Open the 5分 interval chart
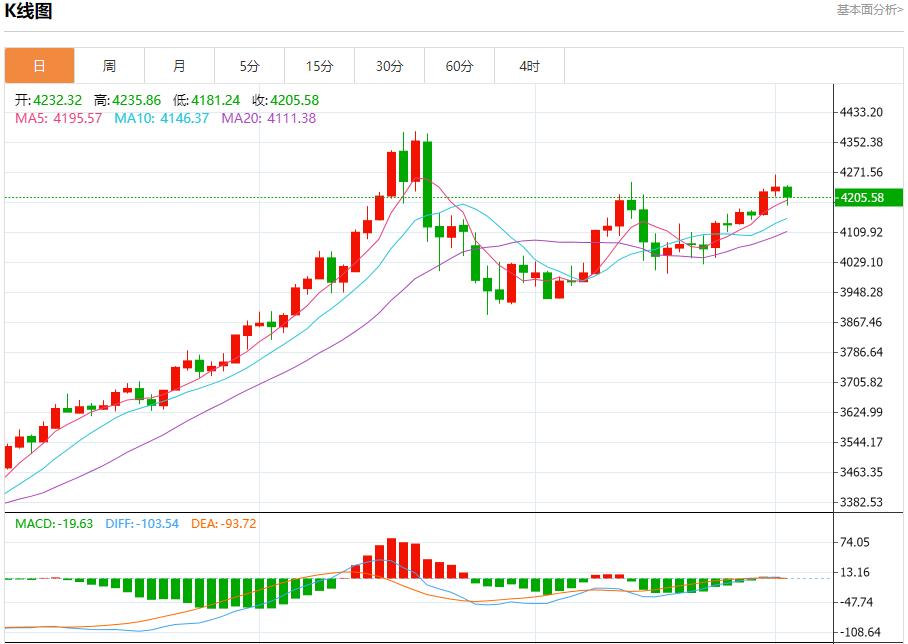 click(249, 66)
